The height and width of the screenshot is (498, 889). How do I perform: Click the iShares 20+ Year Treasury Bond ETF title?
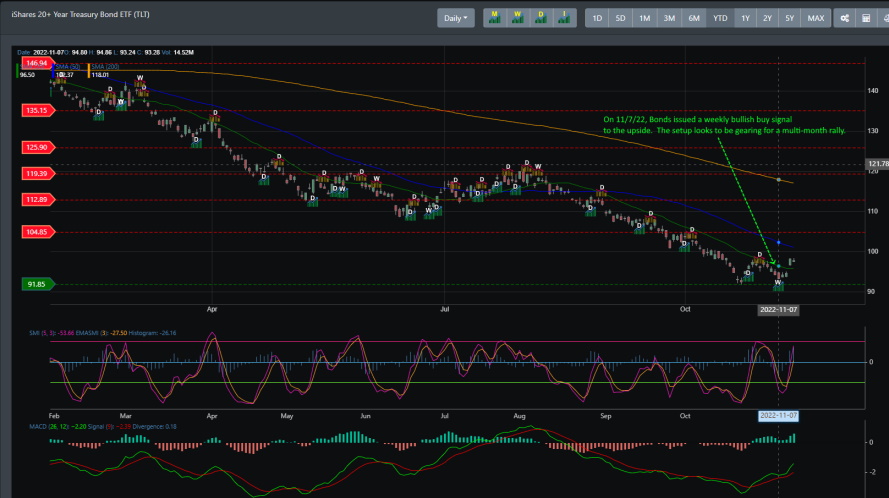pos(81,14)
